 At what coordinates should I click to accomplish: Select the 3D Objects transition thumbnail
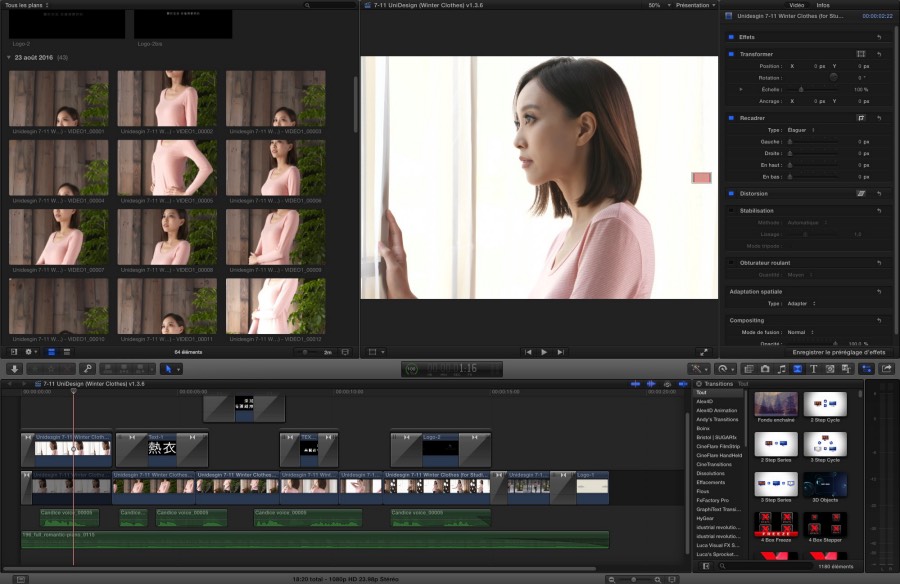825,484
